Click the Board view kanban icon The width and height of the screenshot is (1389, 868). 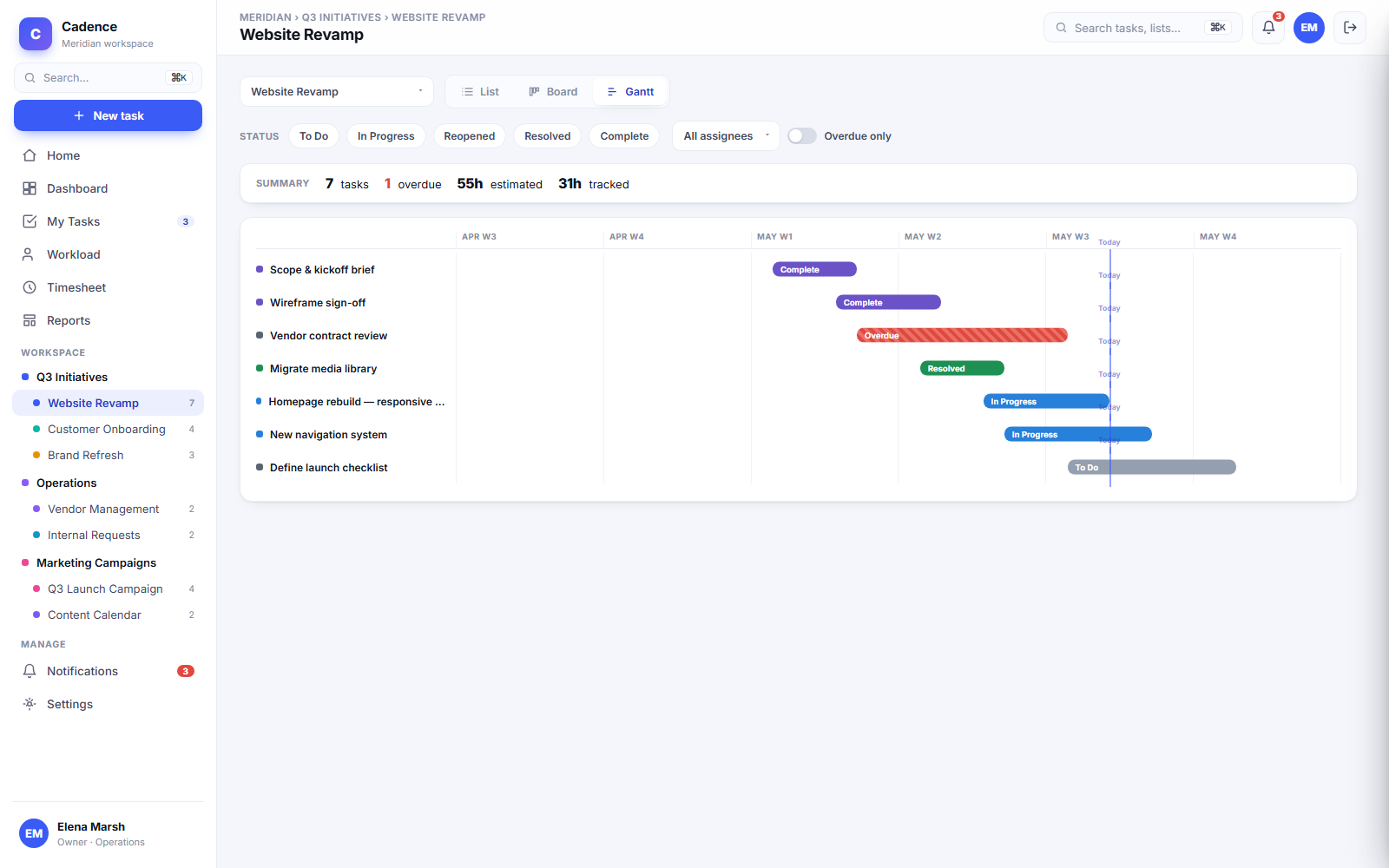535,92
